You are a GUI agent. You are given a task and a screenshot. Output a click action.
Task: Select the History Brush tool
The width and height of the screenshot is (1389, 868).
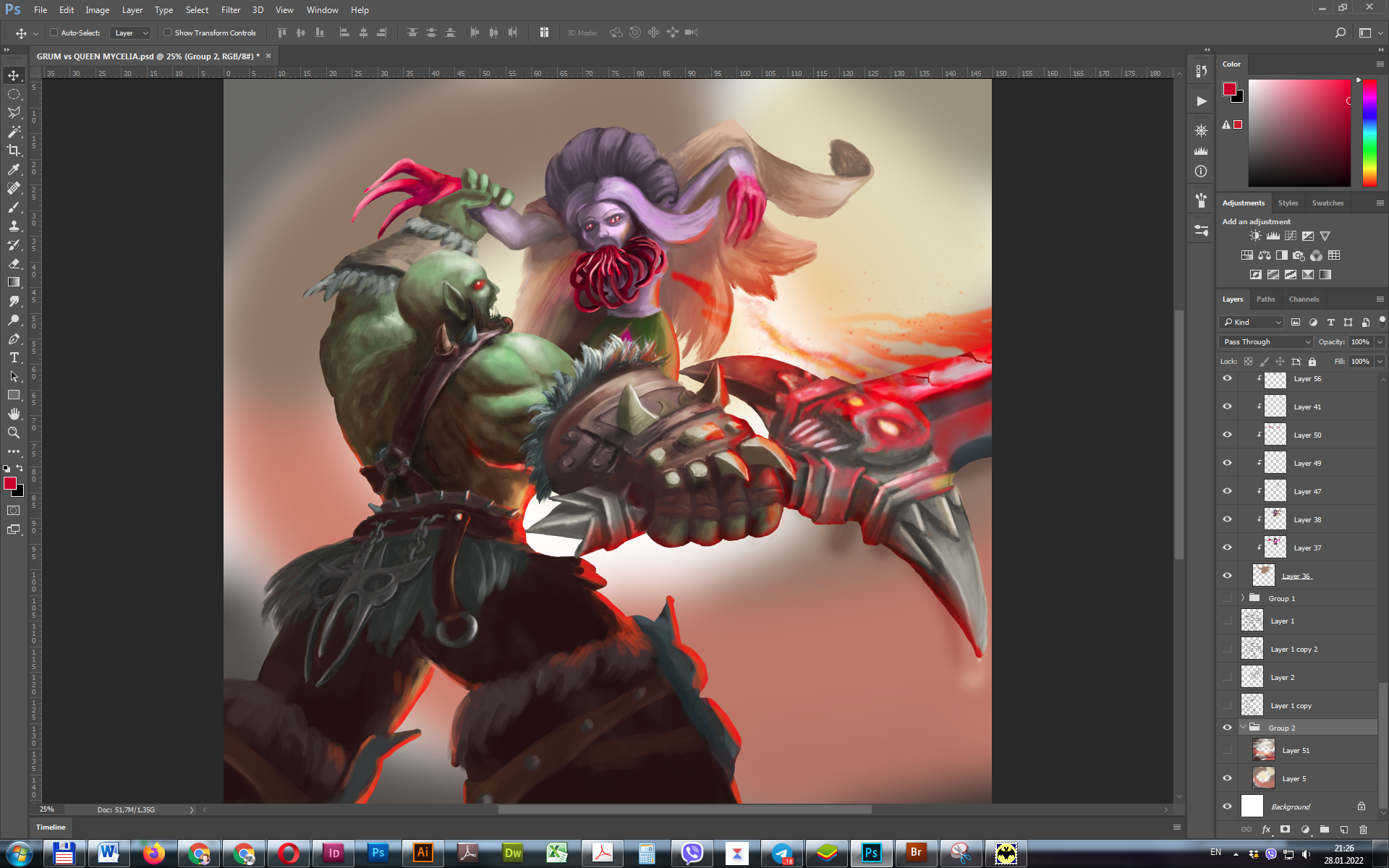coord(14,244)
